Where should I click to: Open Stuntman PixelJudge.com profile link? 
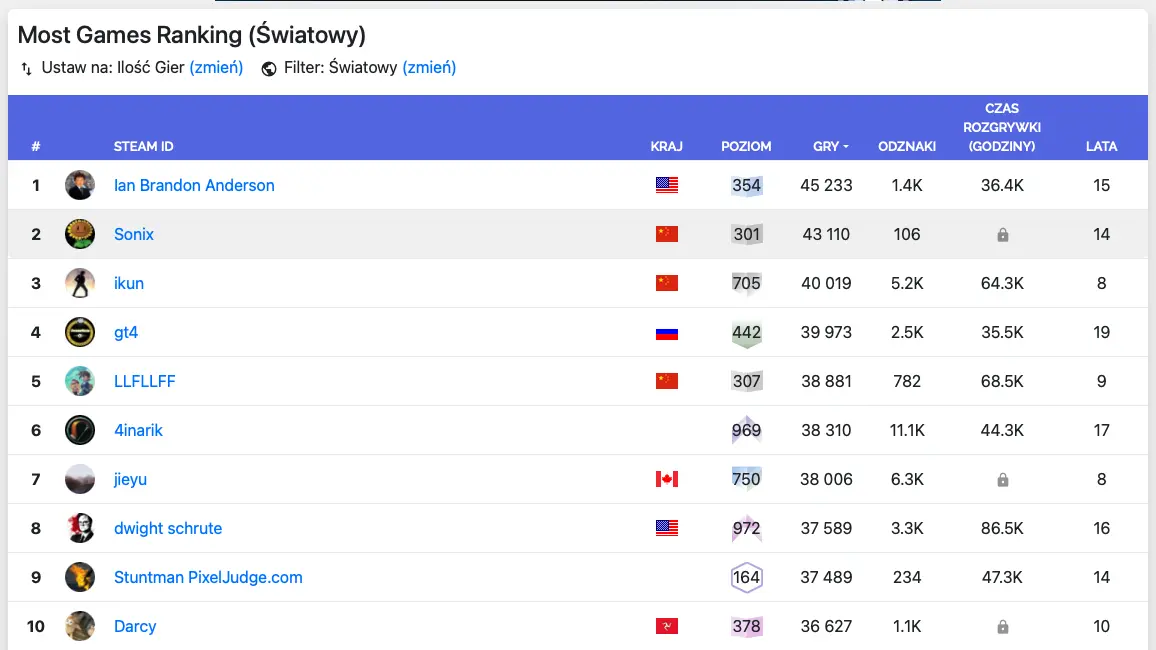coord(208,577)
